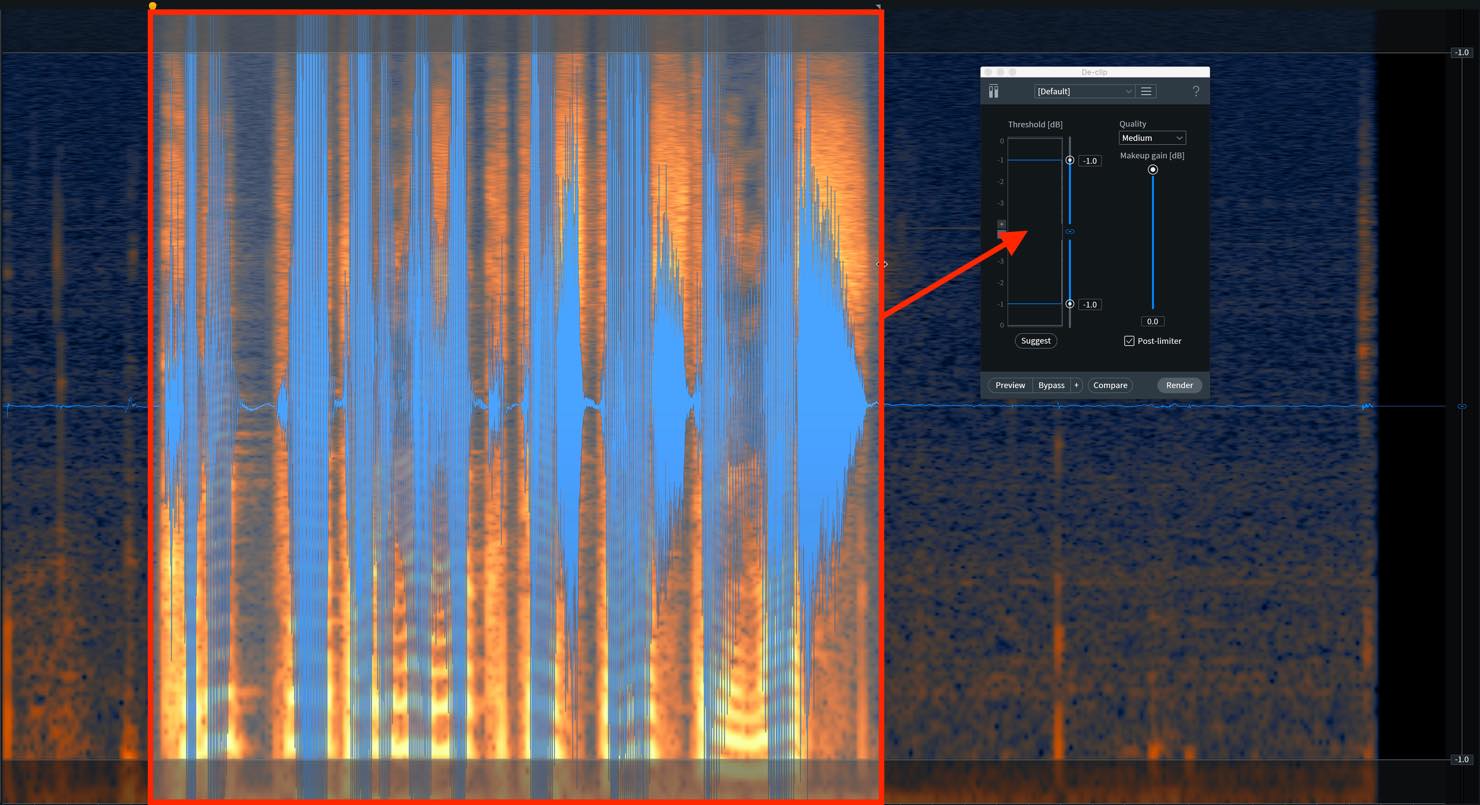Viewport: 1480px width, 805px height.
Task: Open the [Default] preset dropdown
Action: 1084,91
